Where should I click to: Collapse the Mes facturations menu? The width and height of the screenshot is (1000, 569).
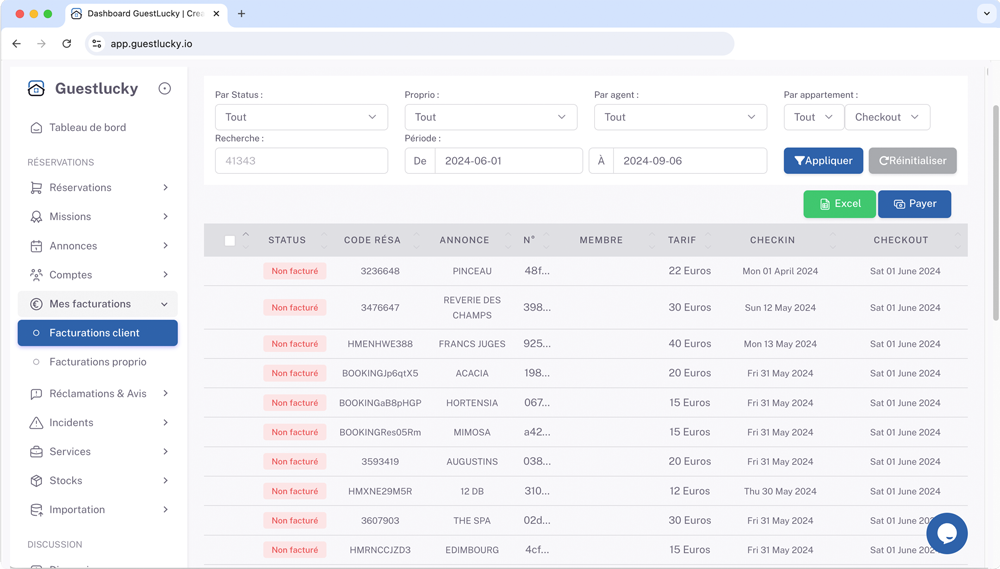tap(165, 304)
